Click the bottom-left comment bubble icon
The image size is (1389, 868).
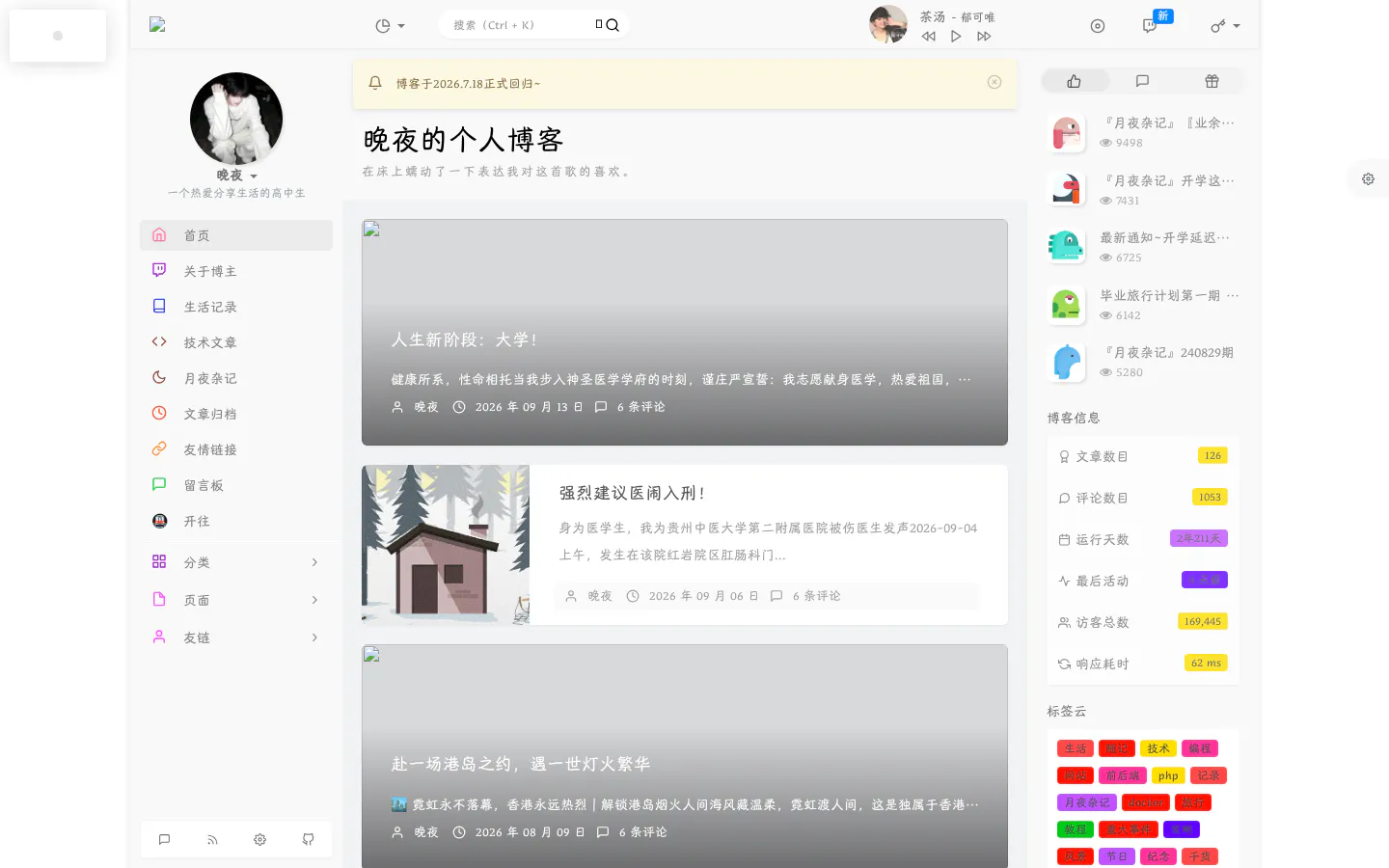coord(164,839)
